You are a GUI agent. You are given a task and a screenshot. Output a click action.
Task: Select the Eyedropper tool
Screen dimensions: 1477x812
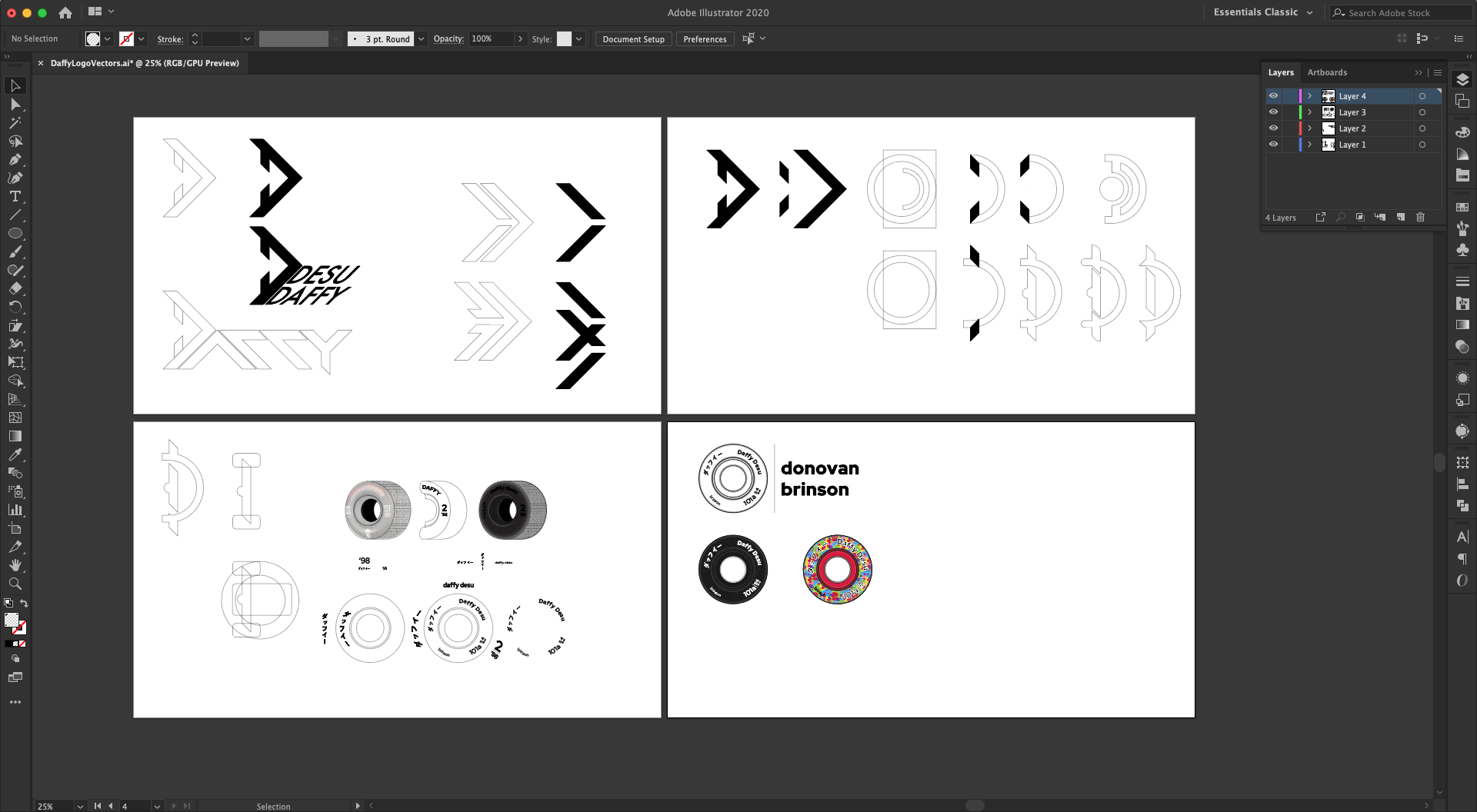point(15,454)
